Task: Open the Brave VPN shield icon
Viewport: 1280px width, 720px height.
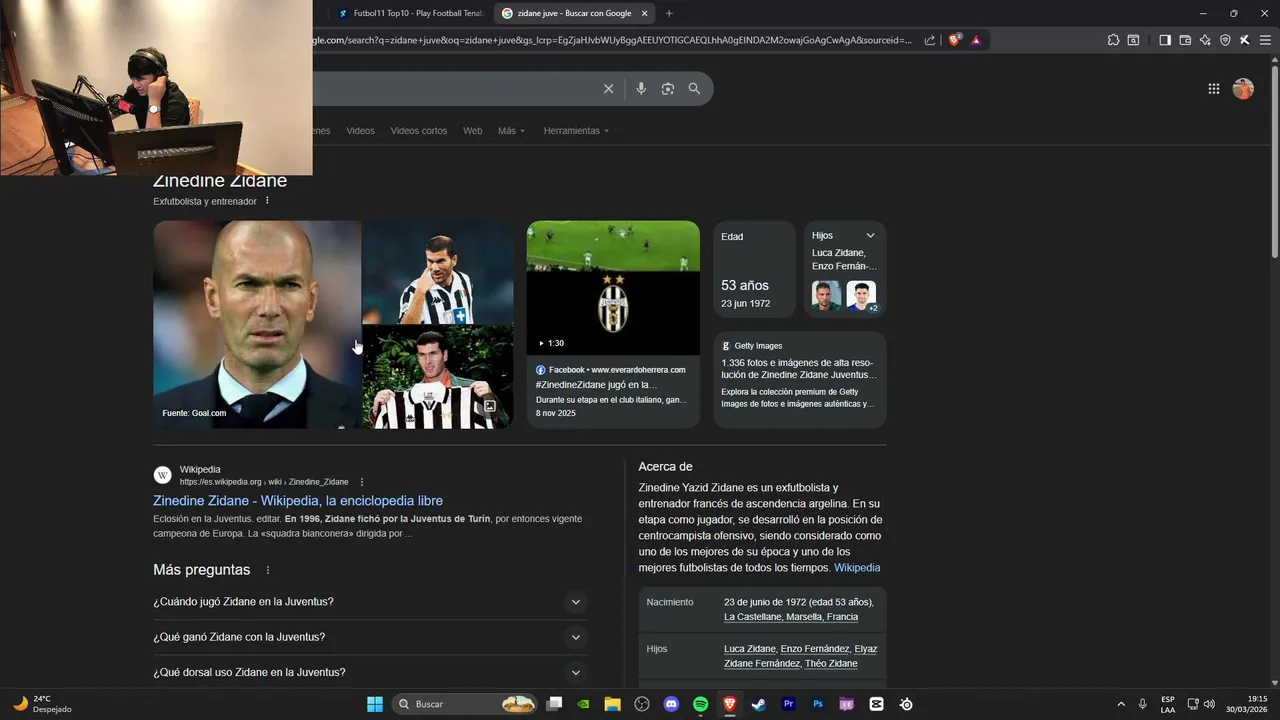Action: (1225, 40)
